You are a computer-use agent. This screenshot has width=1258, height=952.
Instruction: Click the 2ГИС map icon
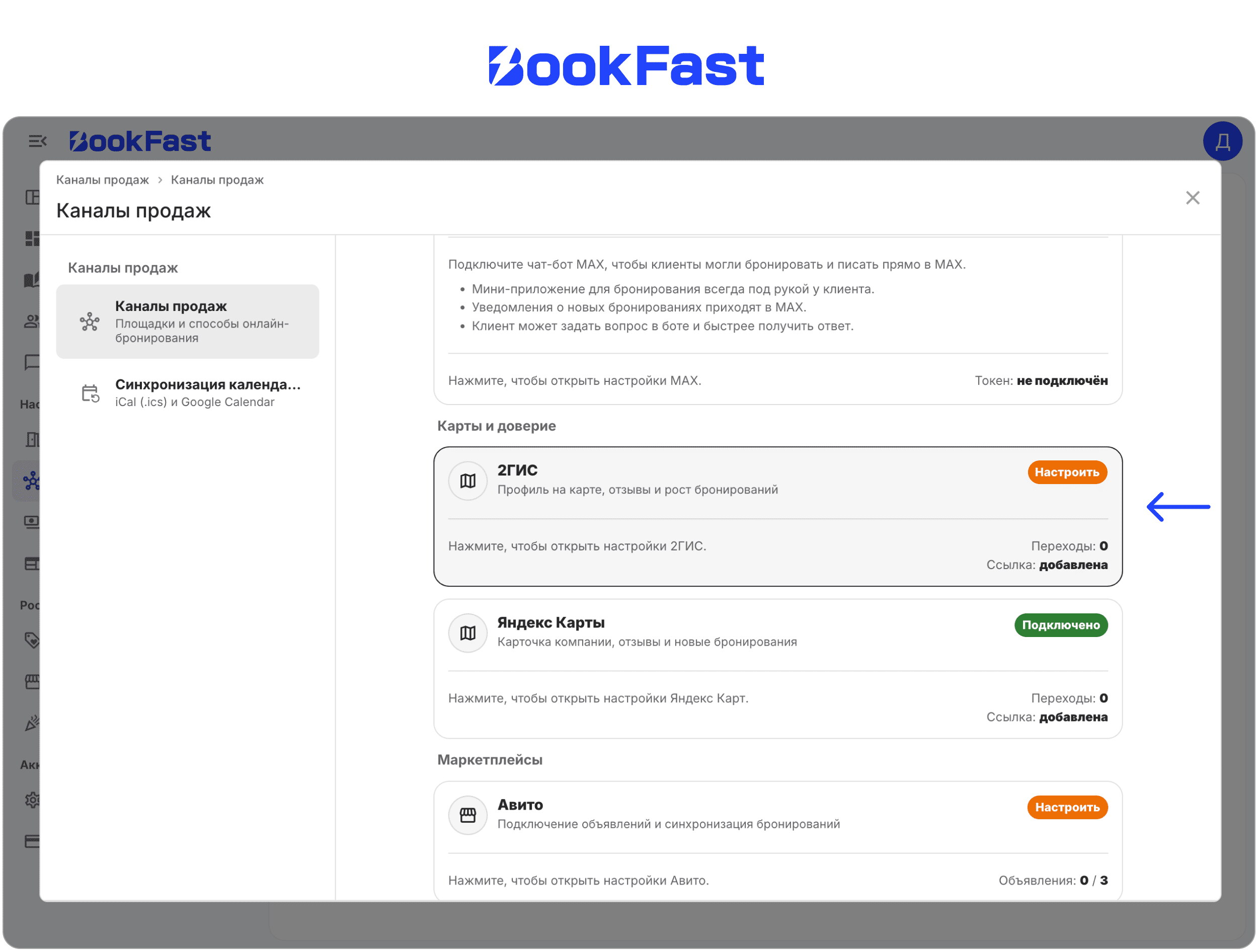coord(467,481)
